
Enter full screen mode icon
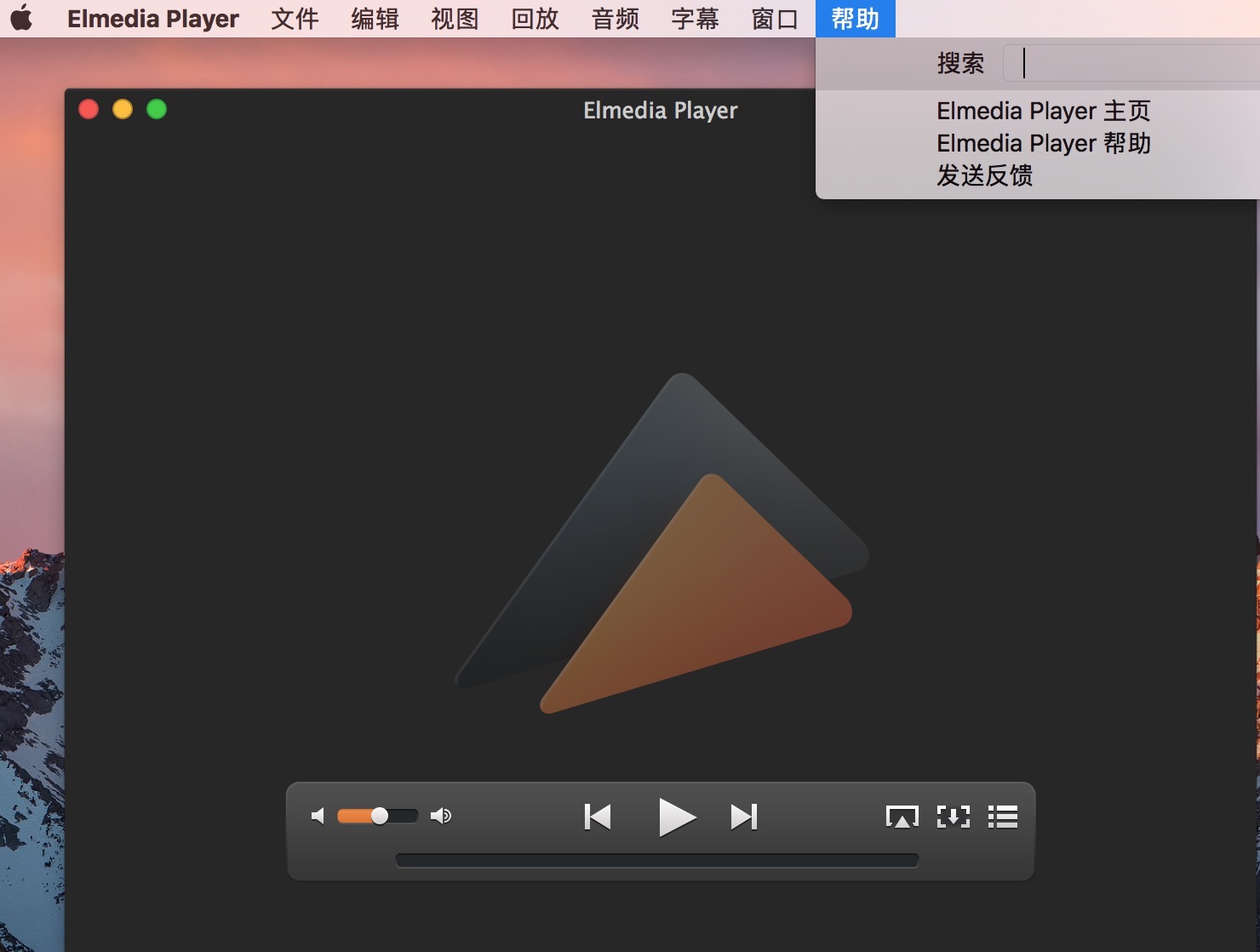(x=954, y=817)
